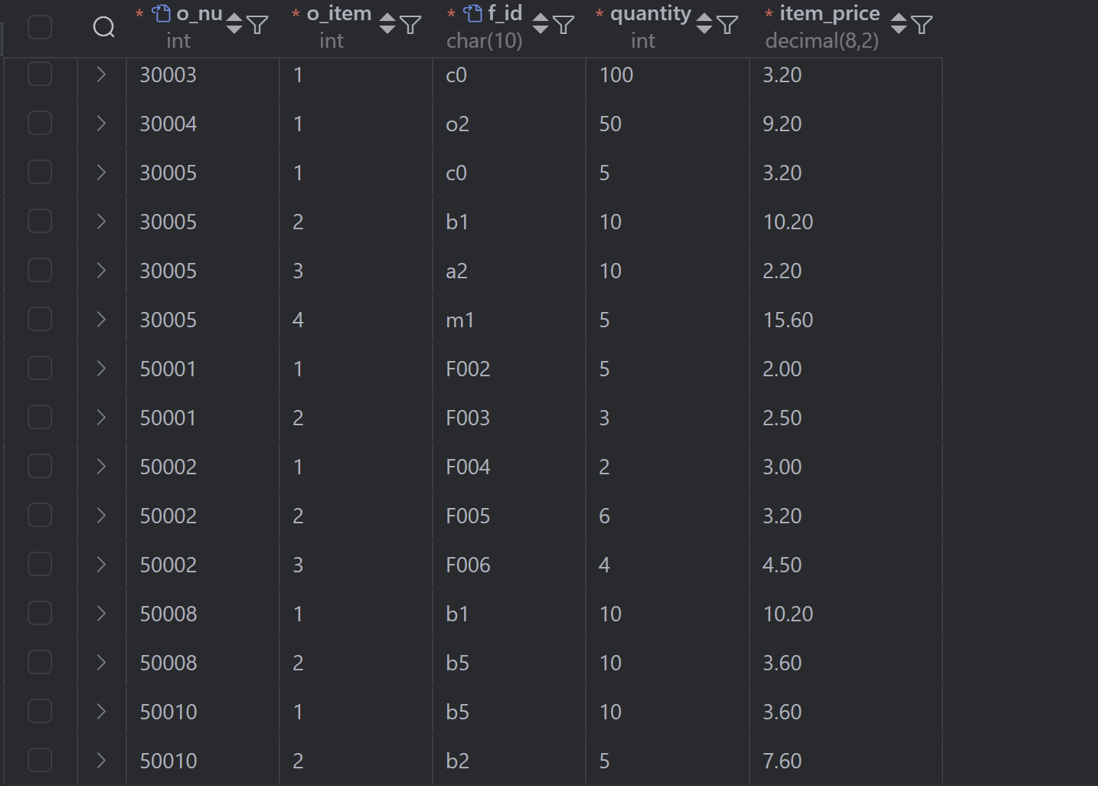Image resolution: width=1098 pixels, height=786 pixels.
Task: Check the 50010 row with f_id b2
Action: 40,761
